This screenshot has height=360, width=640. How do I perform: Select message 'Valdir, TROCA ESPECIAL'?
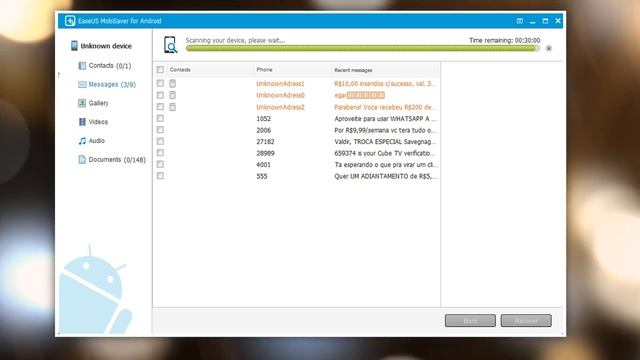(x=385, y=142)
